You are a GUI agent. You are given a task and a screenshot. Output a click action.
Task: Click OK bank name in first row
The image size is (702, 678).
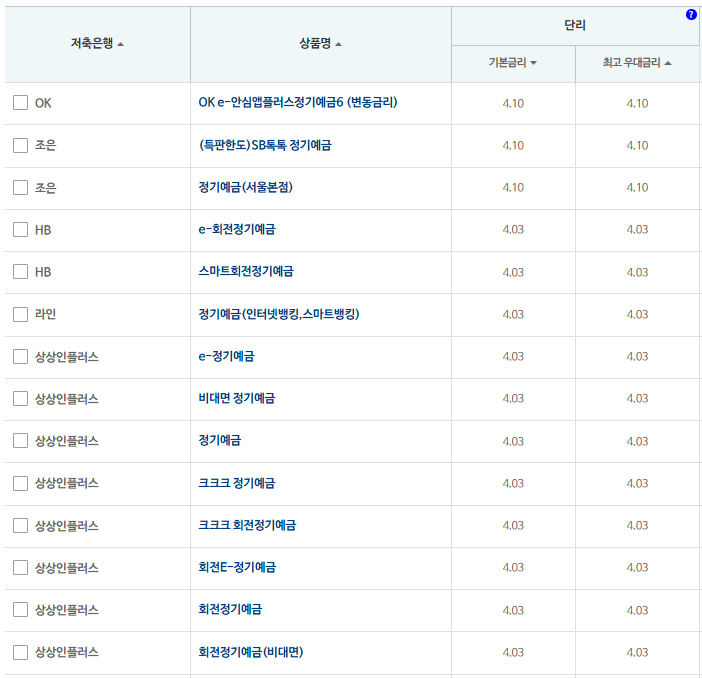point(43,103)
